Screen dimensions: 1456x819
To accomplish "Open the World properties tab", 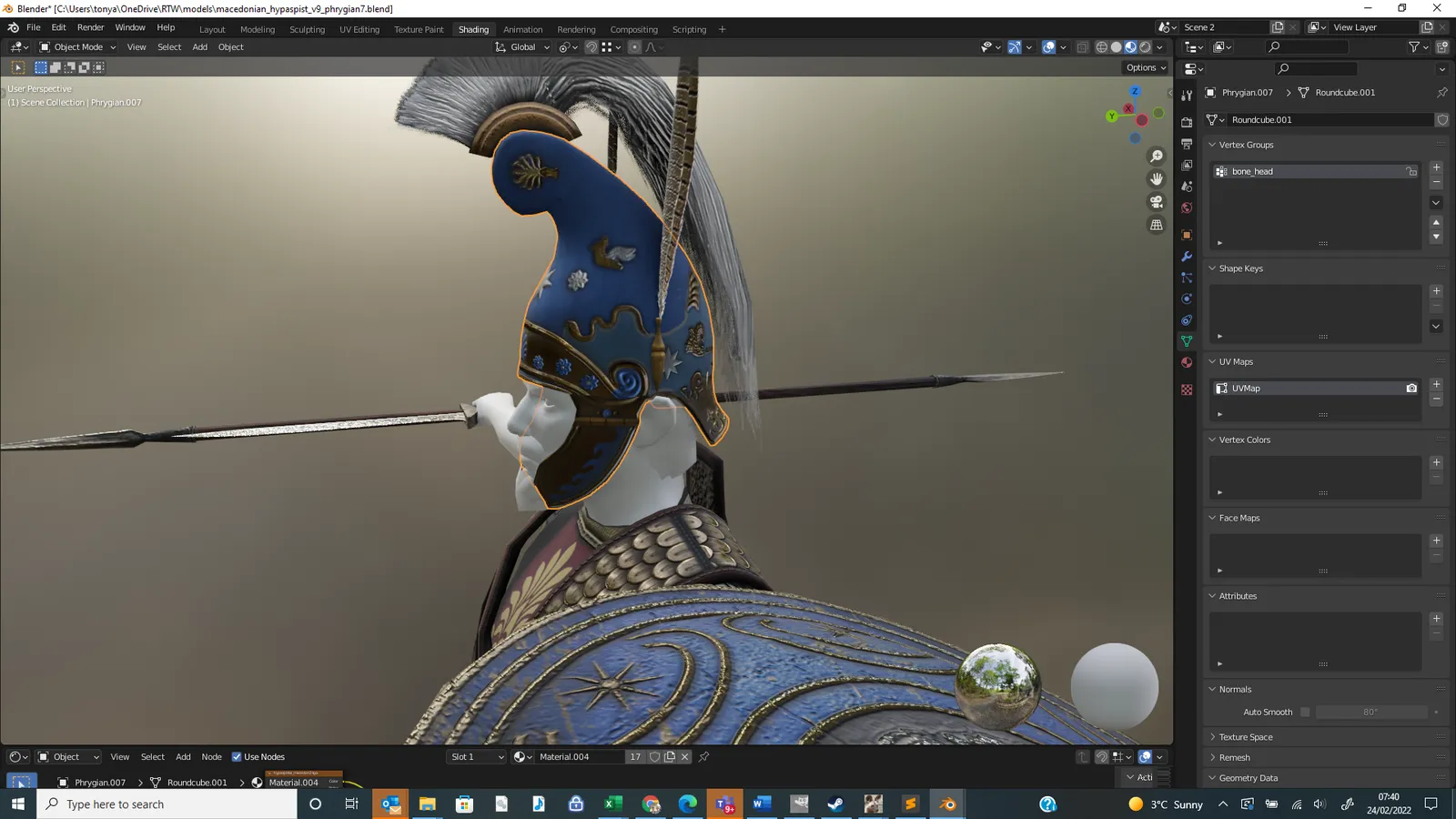I will point(1187,207).
